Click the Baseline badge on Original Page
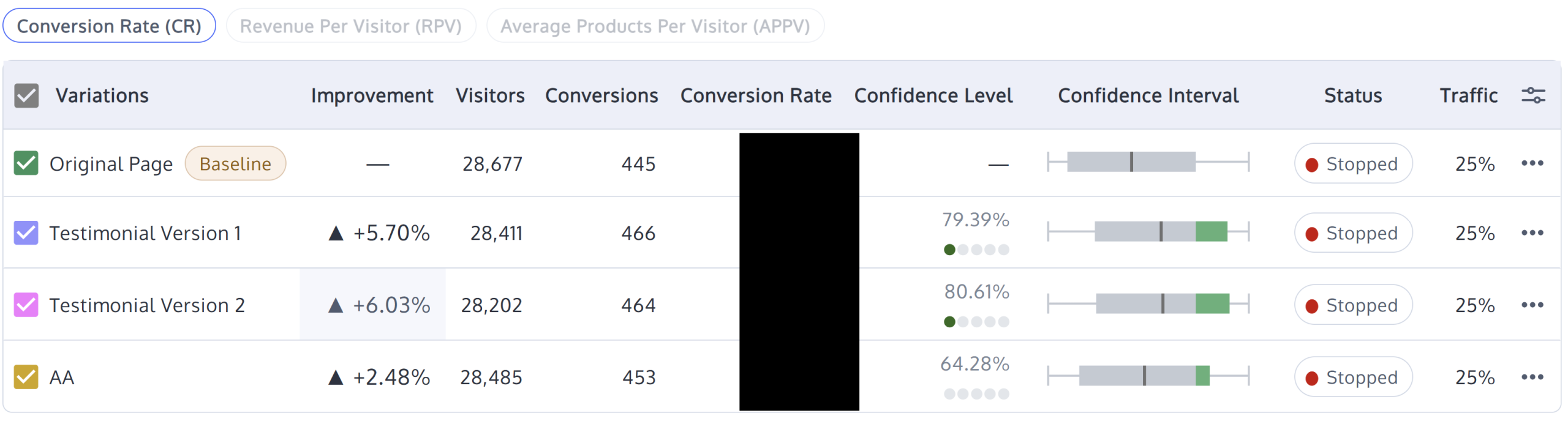1568x424 pixels. [x=235, y=164]
